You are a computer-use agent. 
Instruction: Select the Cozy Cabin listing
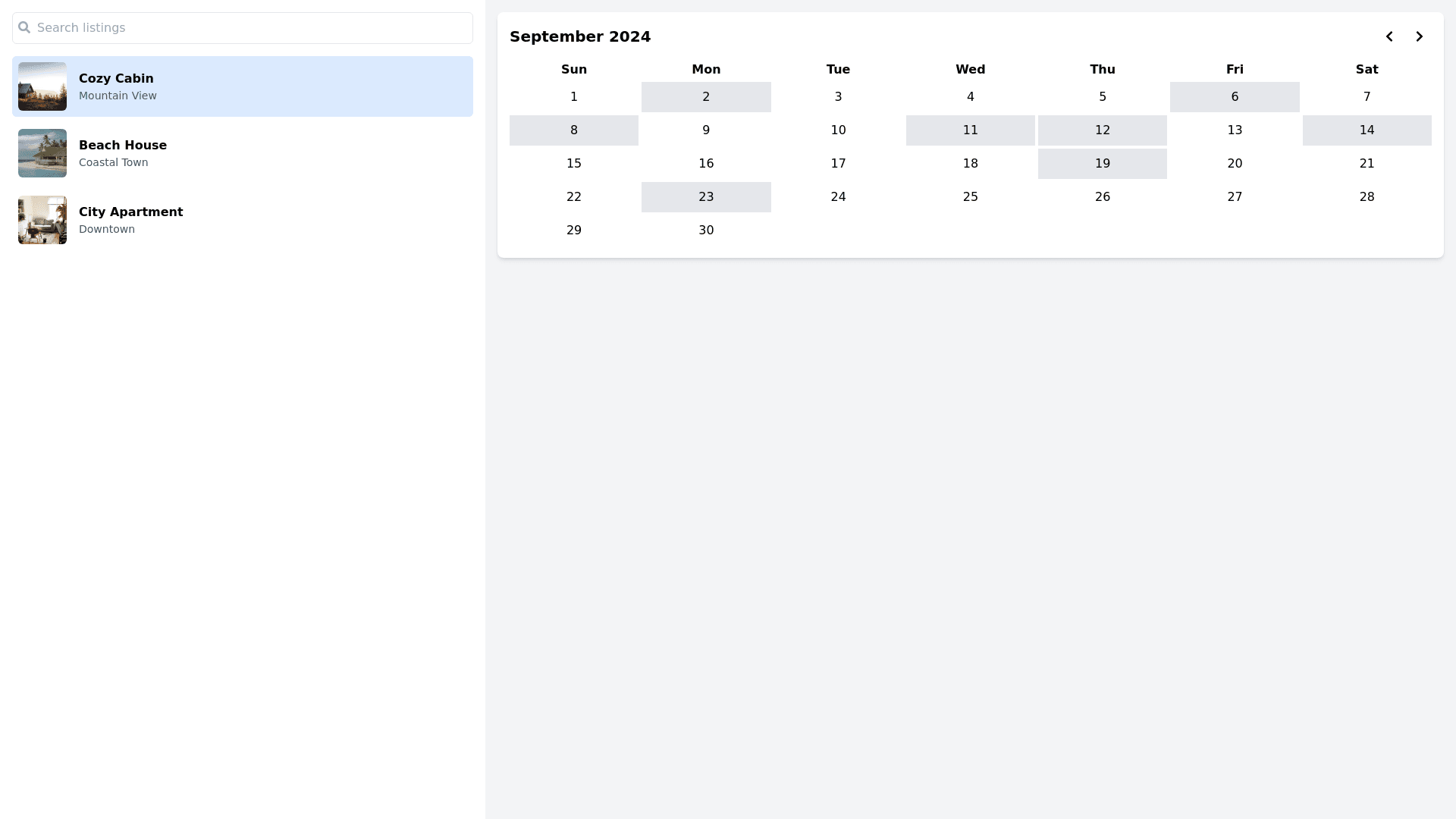click(x=243, y=86)
